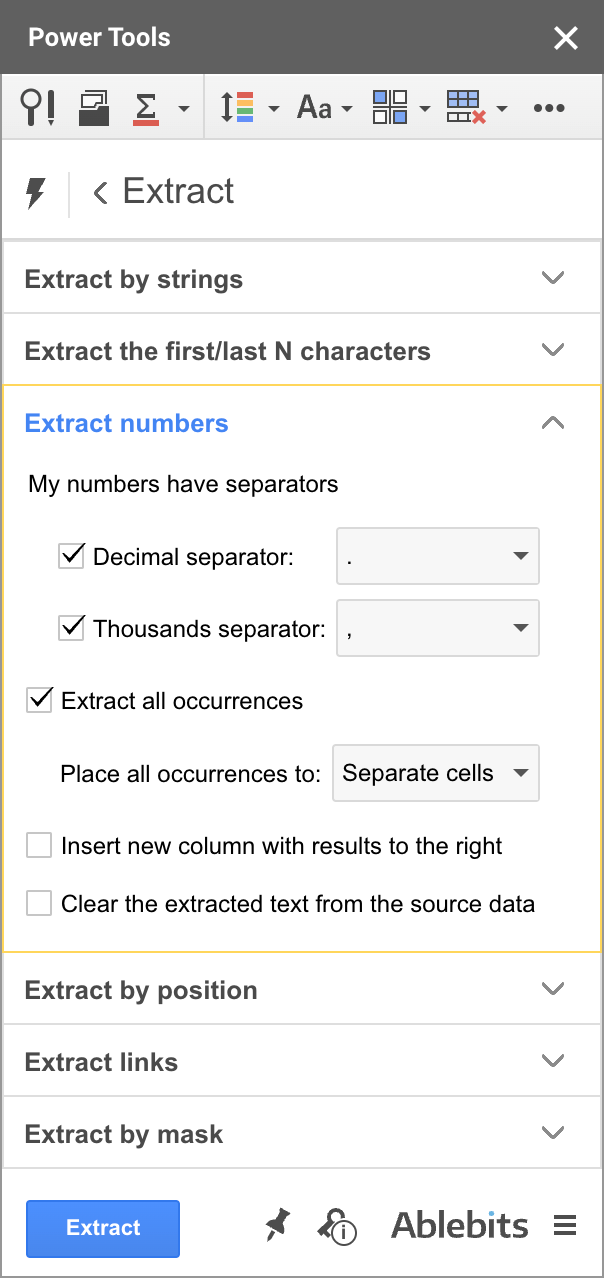This screenshot has height=1278, width=604.
Task: Open the Text tools Aa icon
Action: (314, 107)
